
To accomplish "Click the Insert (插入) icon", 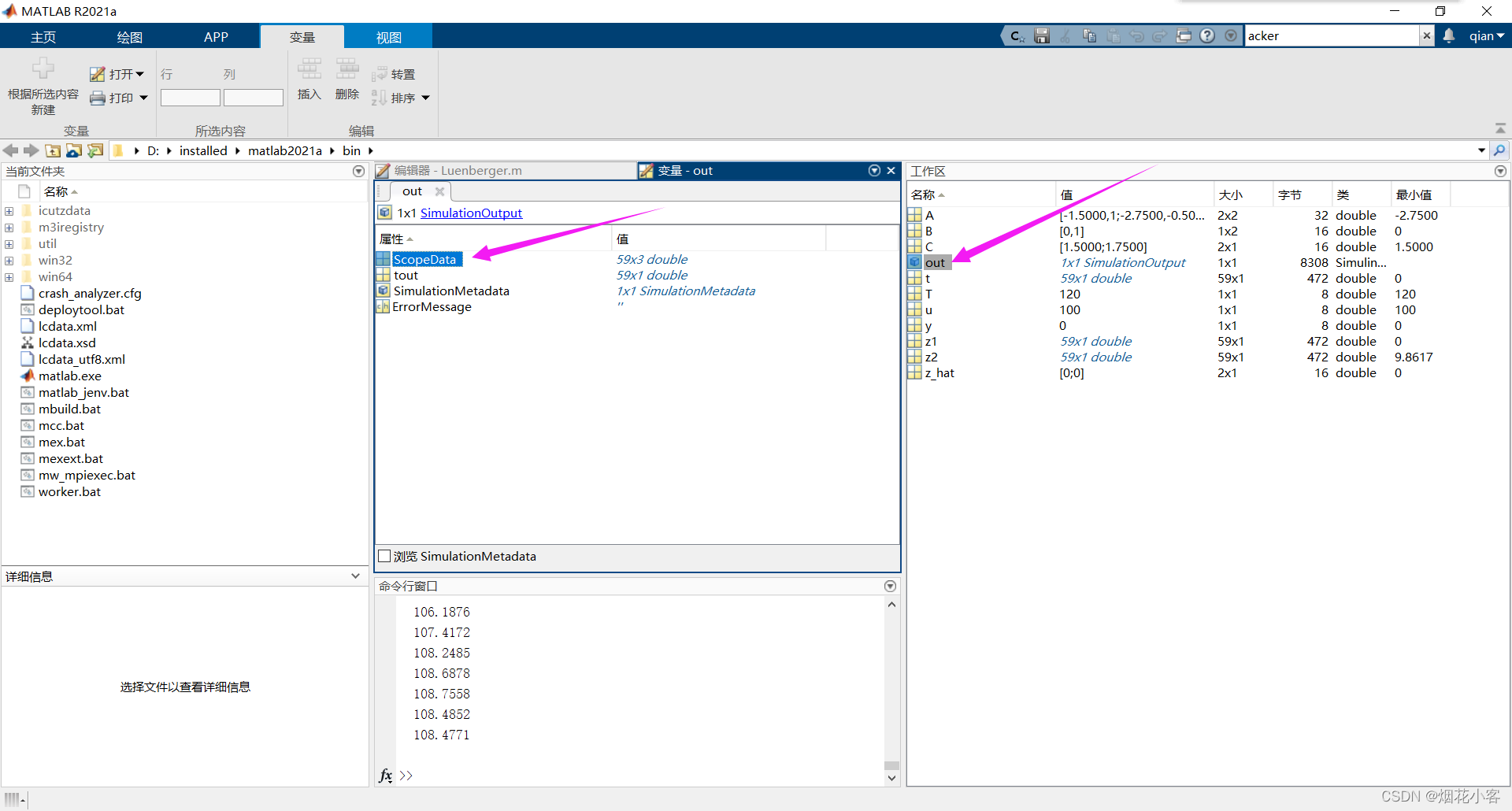I will pyautogui.click(x=309, y=69).
